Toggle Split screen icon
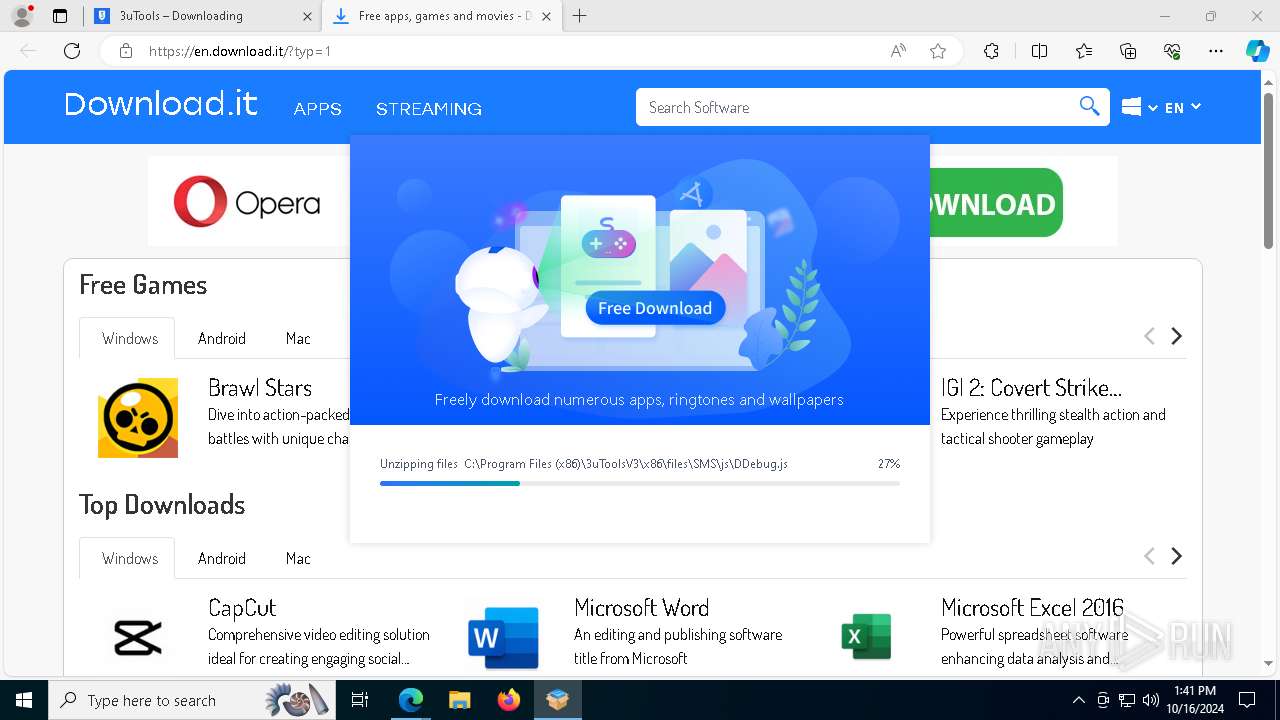This screenshot has height=720, width=1280. (x=1039, y=51)
